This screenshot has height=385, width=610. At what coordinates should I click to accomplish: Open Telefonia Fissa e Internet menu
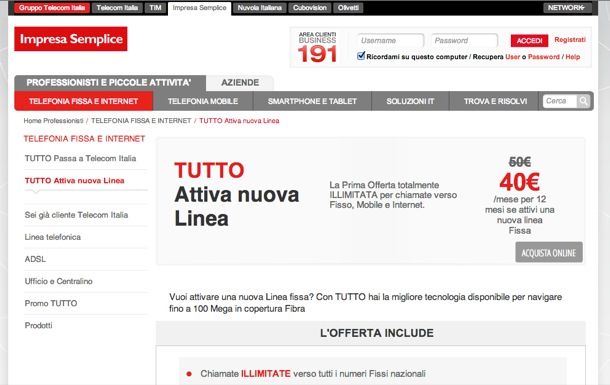coord(84,101)
